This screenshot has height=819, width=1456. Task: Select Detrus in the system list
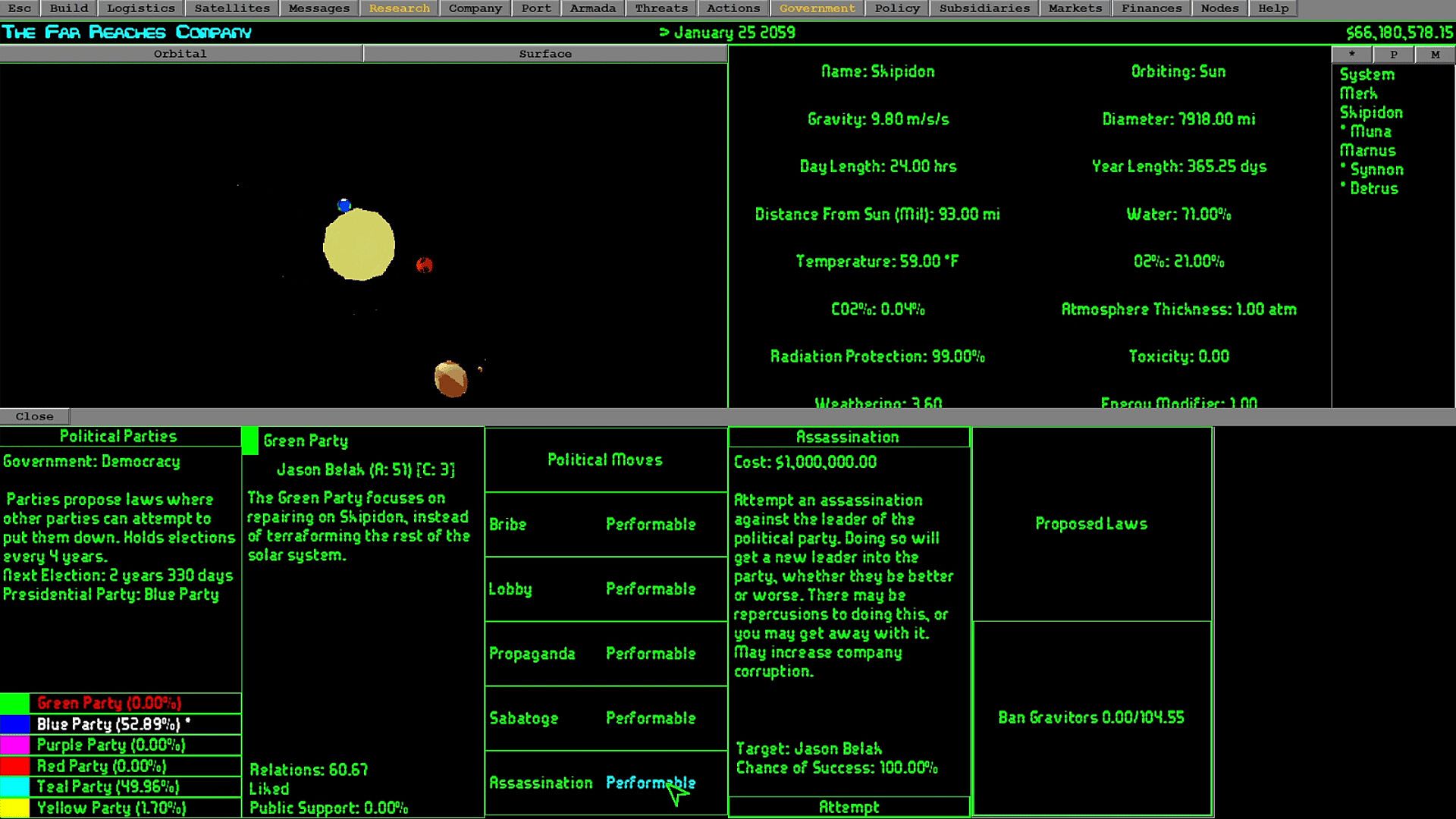[1373, 188]
